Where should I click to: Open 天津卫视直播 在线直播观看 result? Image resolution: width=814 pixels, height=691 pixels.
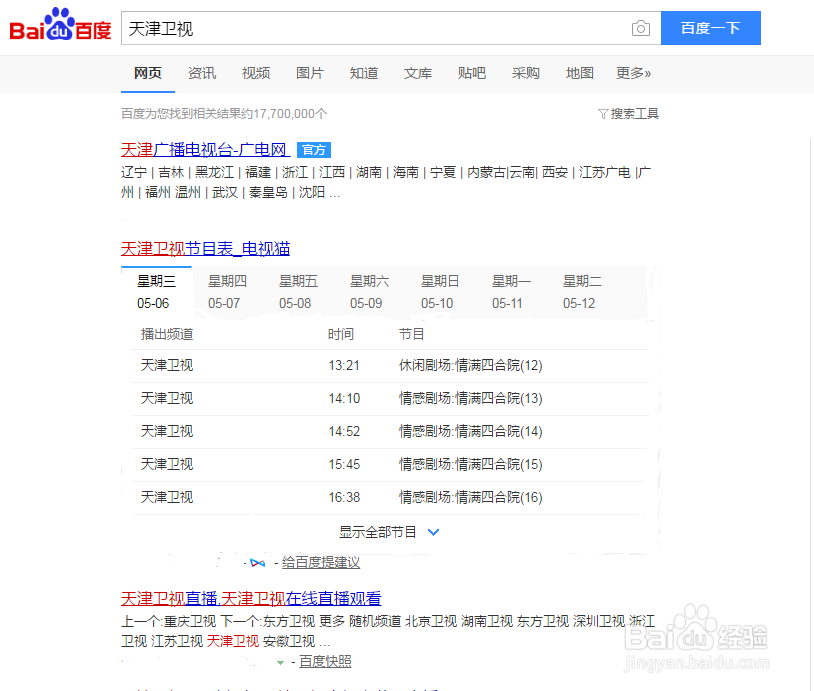tap(251, 599)
